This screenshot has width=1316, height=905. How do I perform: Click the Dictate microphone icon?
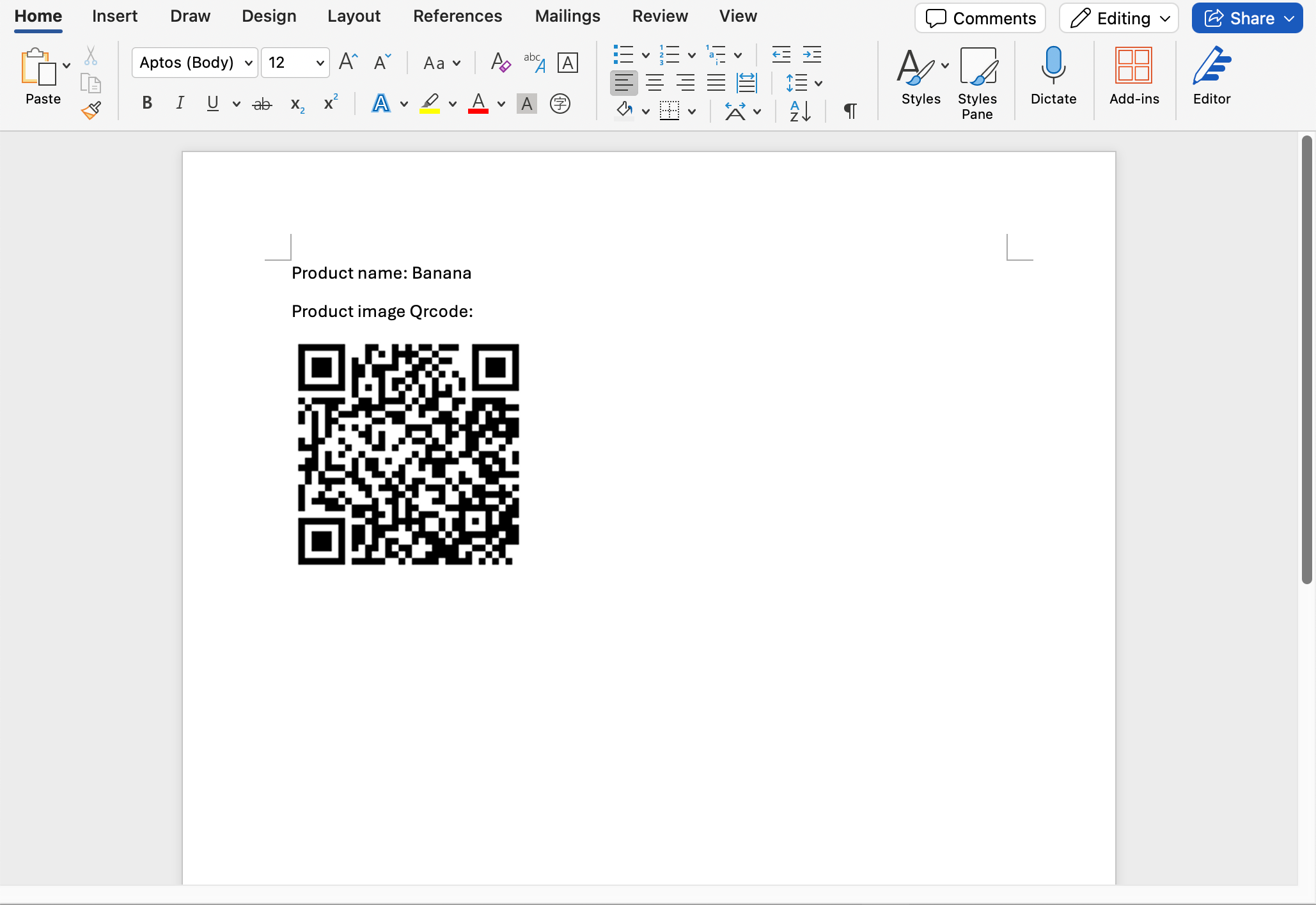1053,66
